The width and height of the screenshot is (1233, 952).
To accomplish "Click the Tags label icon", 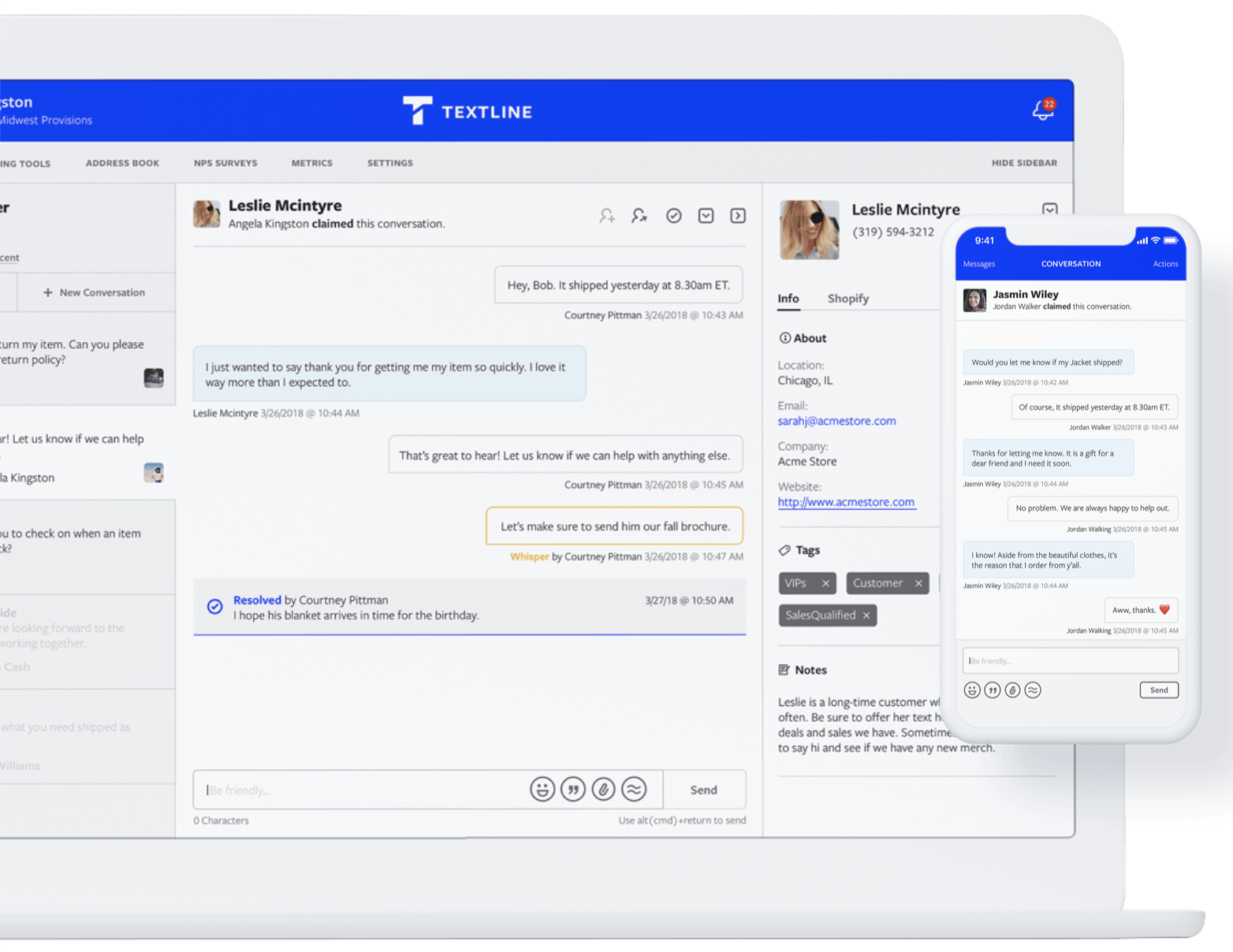I will pos(784,550).
